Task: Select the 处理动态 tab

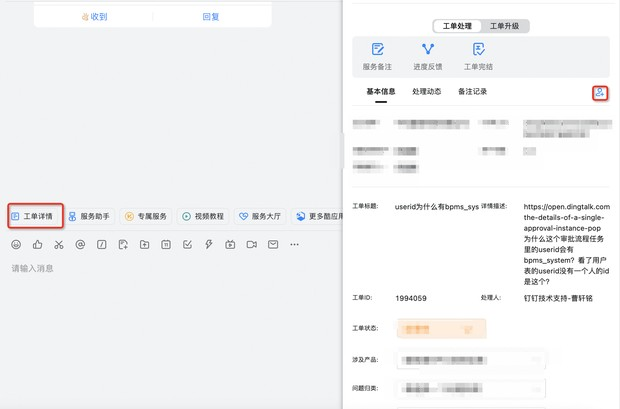Action: click(x=427, y=92)
